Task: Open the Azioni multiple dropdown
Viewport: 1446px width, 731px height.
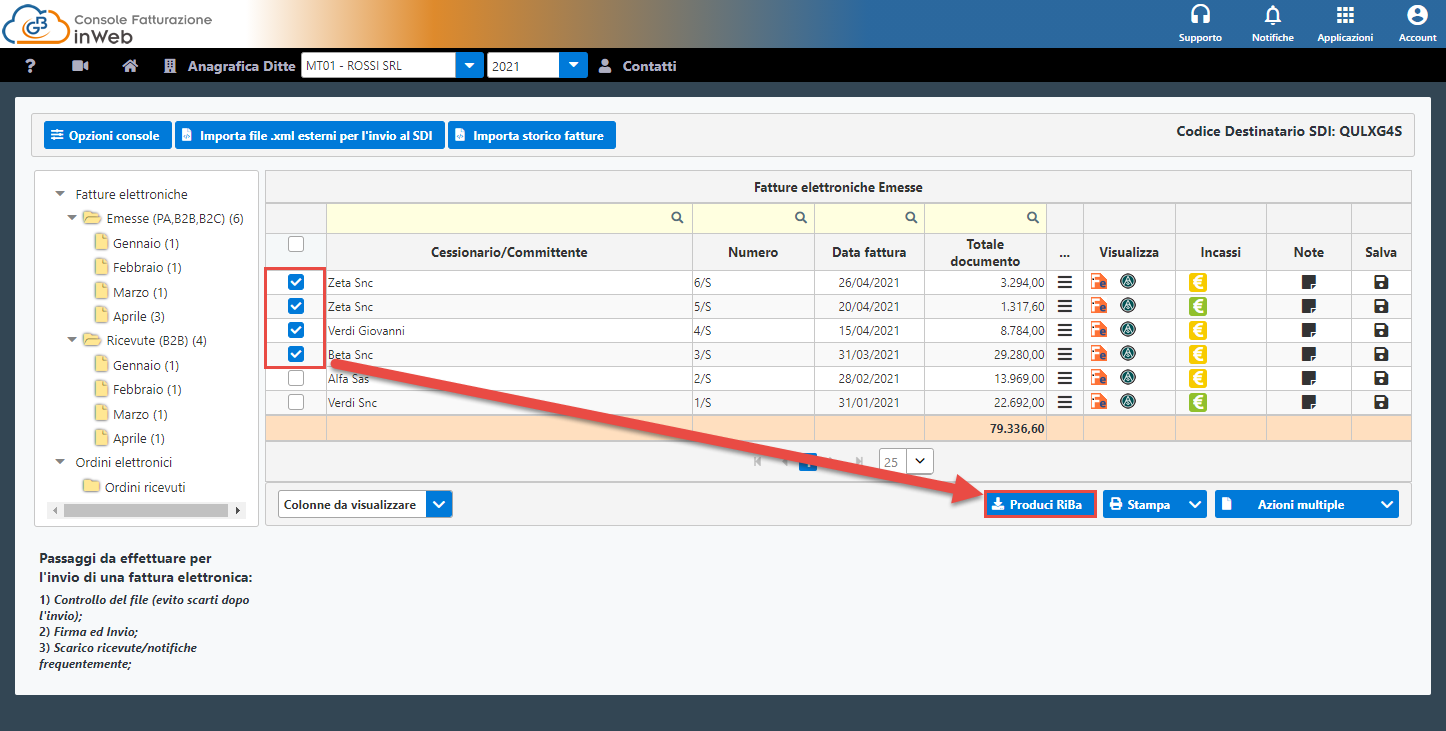Action: (1307, 505)
